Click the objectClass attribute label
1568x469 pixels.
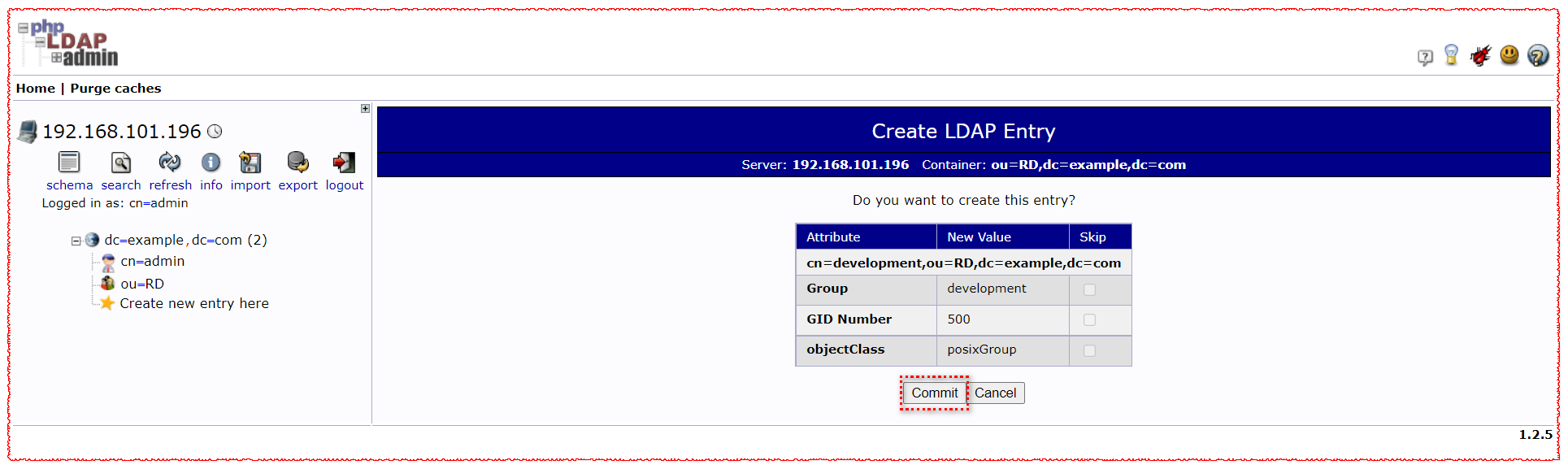coord(845,350)
